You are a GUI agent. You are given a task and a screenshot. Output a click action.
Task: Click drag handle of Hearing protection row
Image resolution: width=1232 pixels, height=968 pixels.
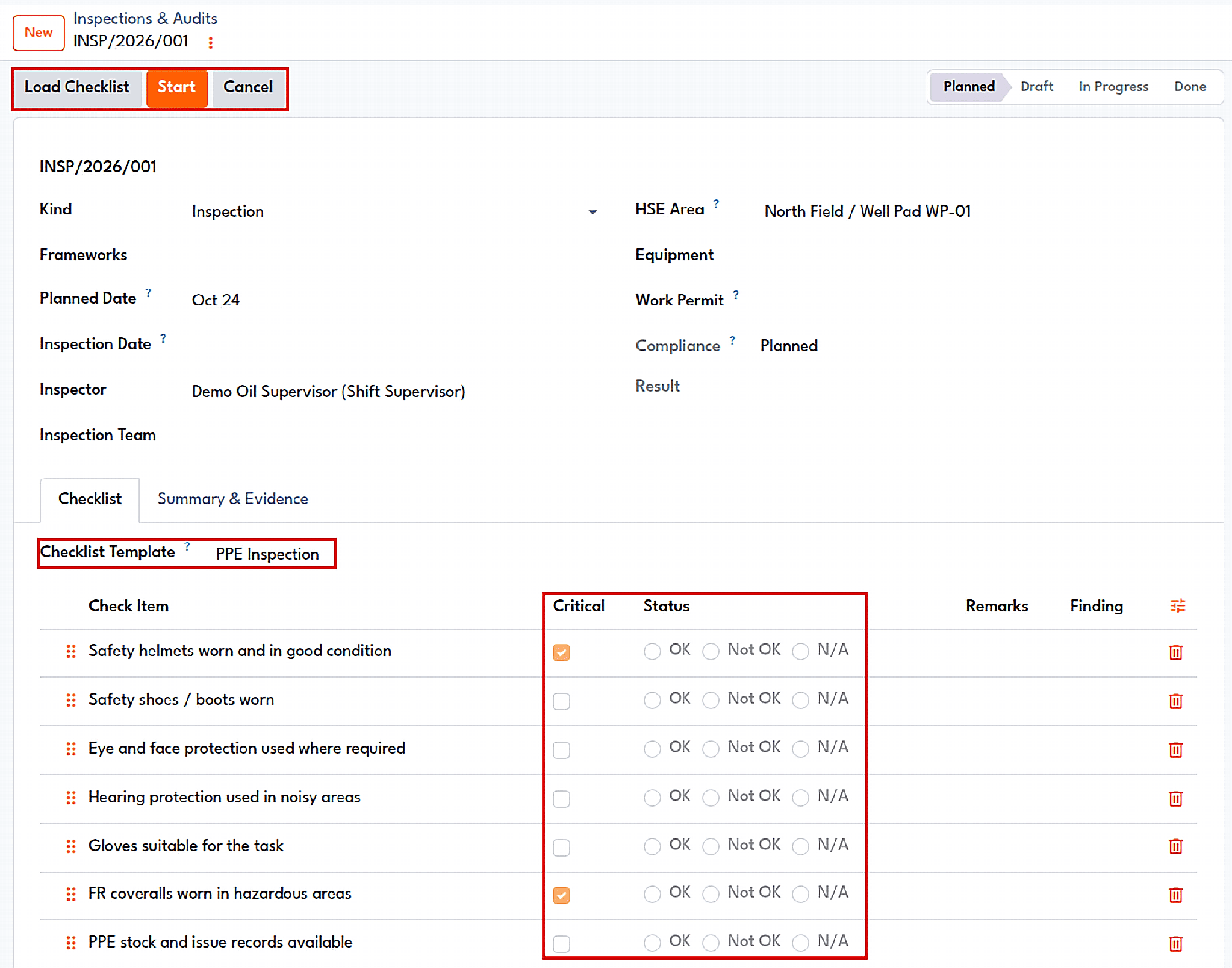(71, 798)
